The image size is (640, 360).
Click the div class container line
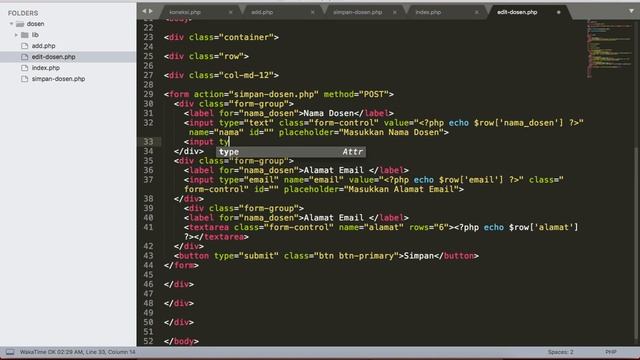click(x=221, y=37)
